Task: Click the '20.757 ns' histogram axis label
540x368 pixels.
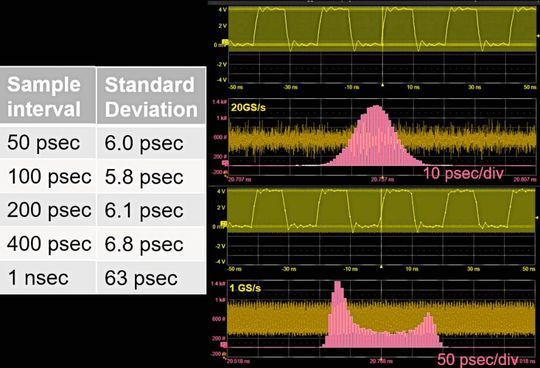Action: (x=382, y=179)
